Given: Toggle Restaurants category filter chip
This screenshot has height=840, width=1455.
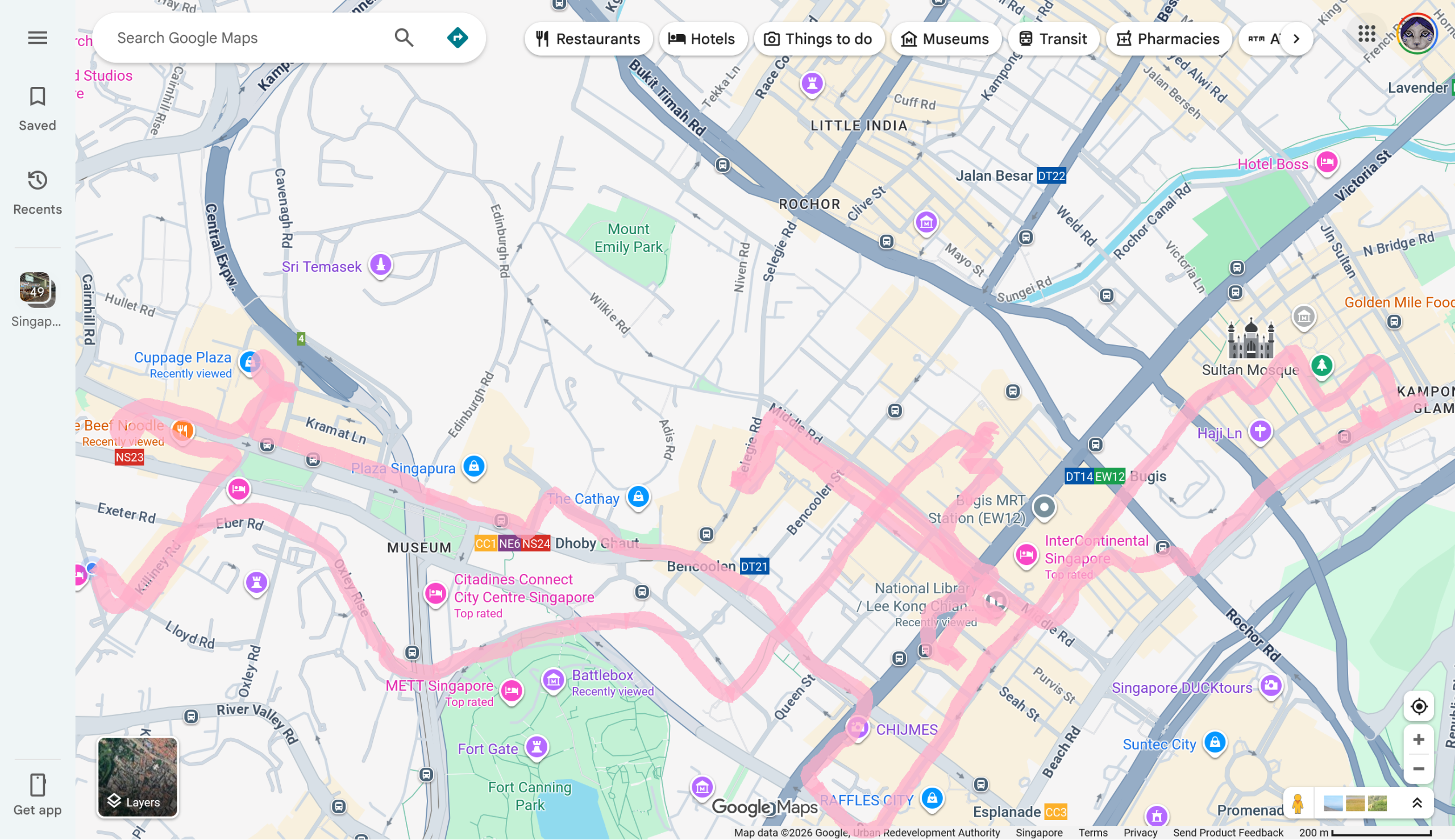Looking at the screenshot, I should tap(588, 39).
